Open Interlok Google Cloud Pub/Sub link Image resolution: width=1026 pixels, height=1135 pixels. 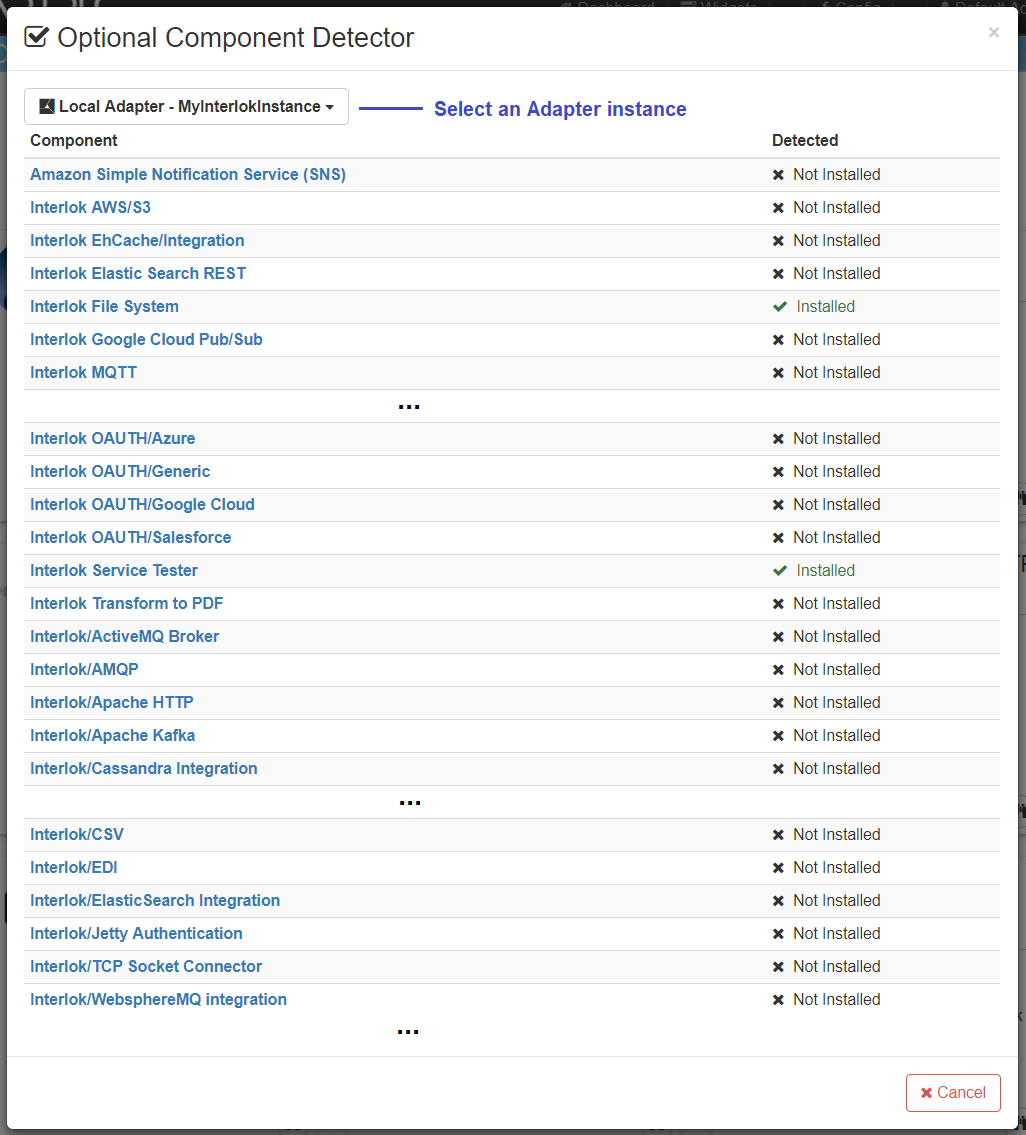coord(146,339)
